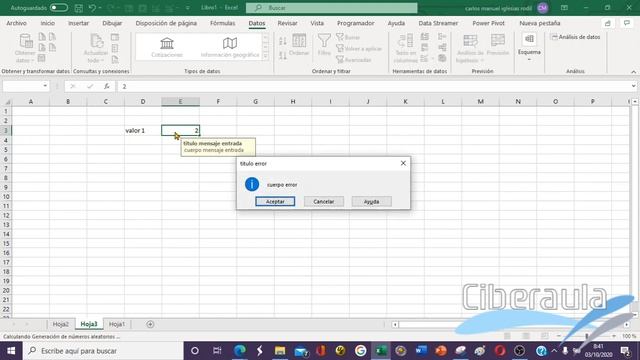
Task: Open the Nueva pestaña tab
Action: [x=540, y=23]
